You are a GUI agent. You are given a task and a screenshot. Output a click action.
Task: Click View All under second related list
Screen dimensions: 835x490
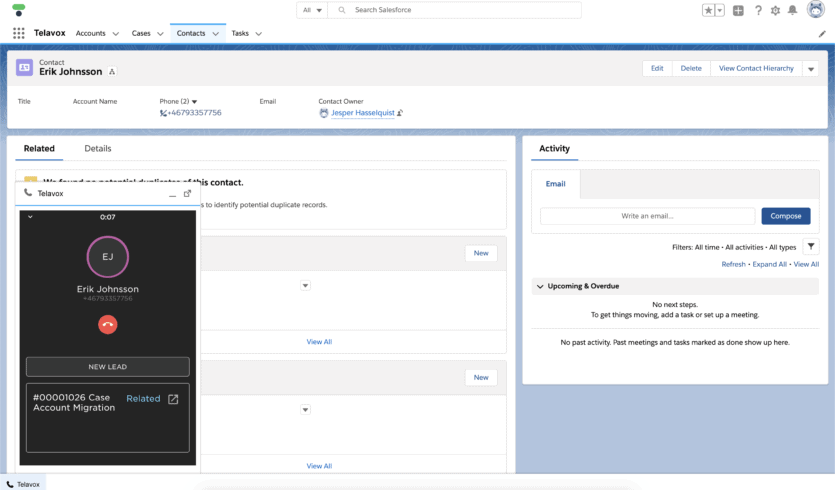click(319, 466)
